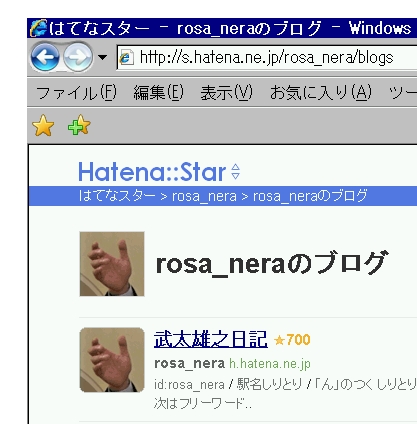Click the id:rosa_nera description text
417x424 pixels.
[189, 384]
